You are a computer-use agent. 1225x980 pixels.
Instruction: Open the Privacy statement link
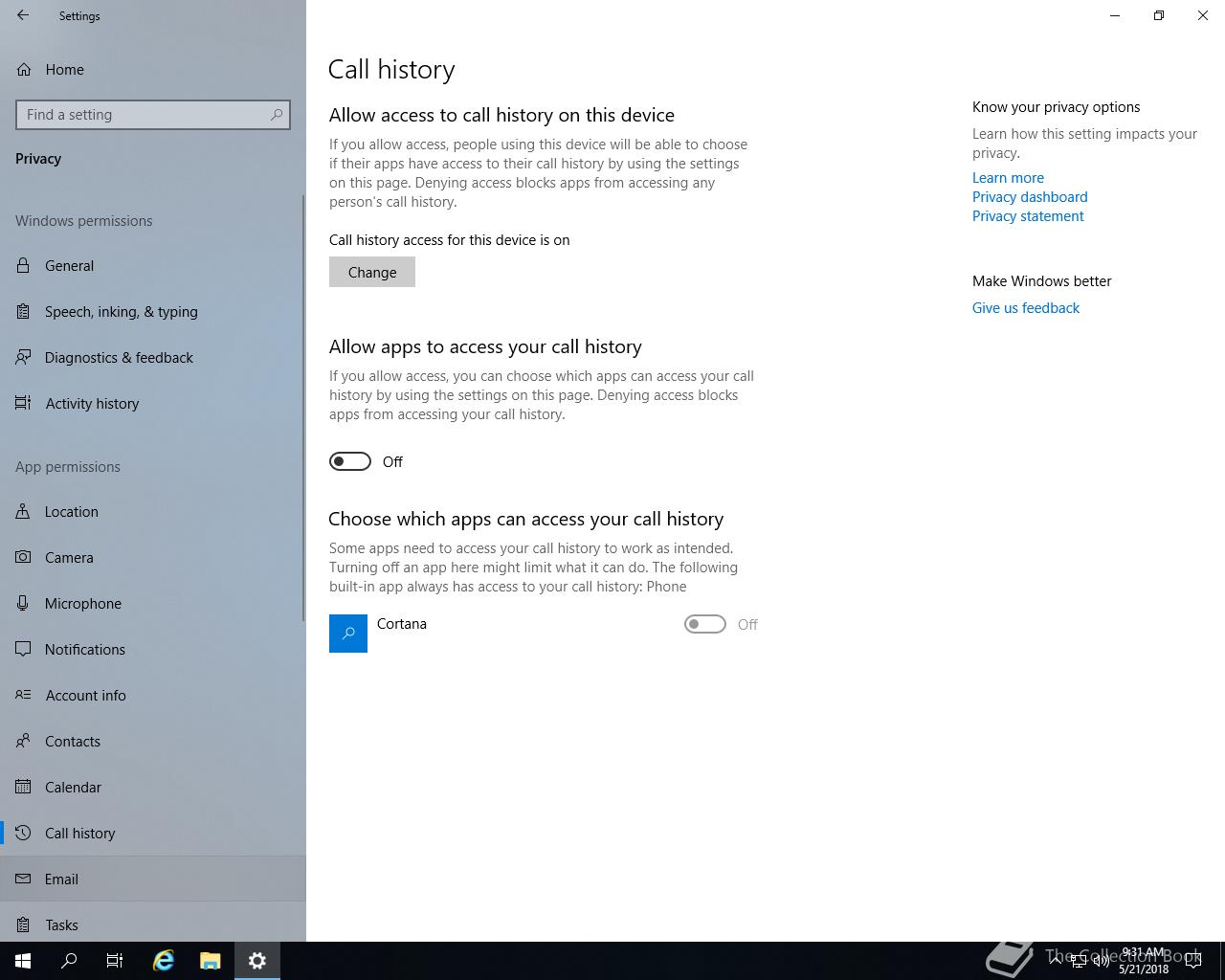click(x=1028, y=216)
